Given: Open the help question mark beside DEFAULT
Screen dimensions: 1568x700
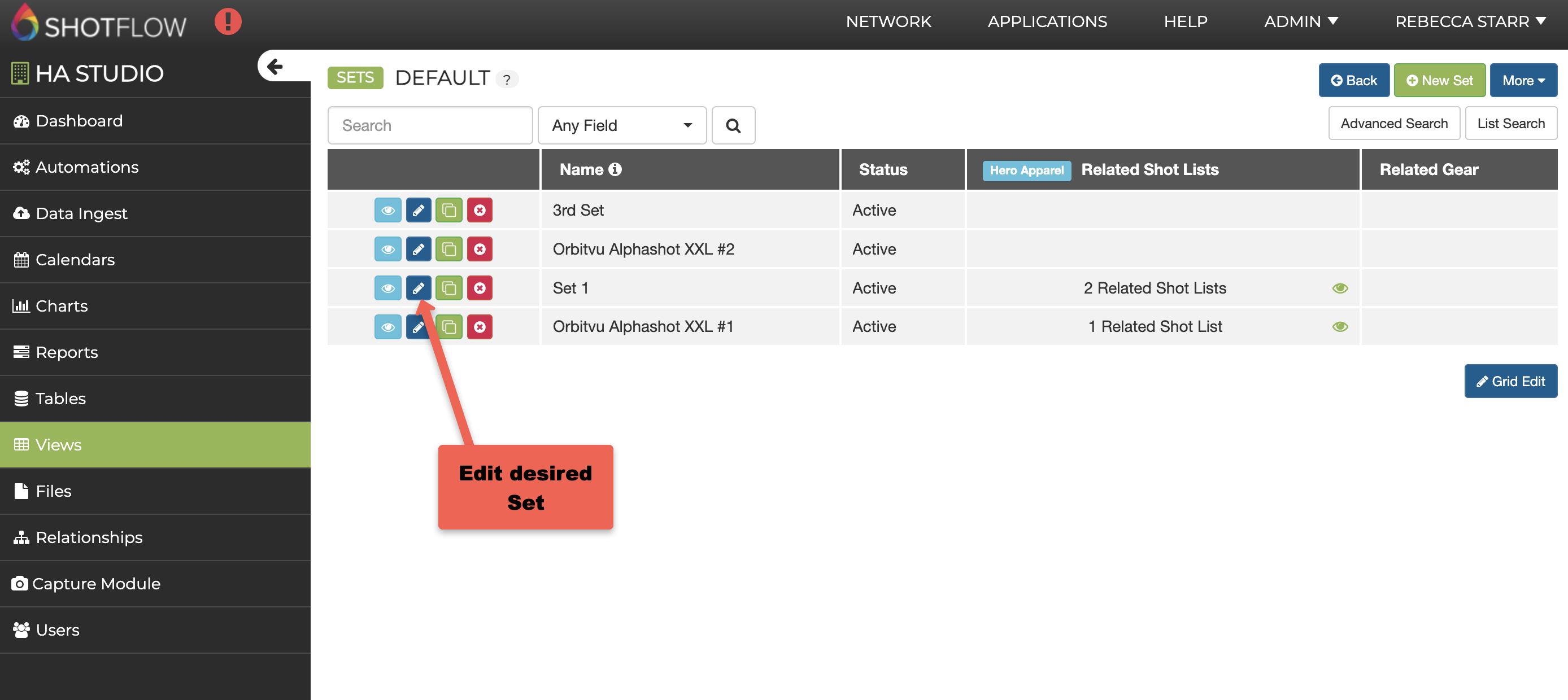Looking at the screenshot, I should coord(507,80).
